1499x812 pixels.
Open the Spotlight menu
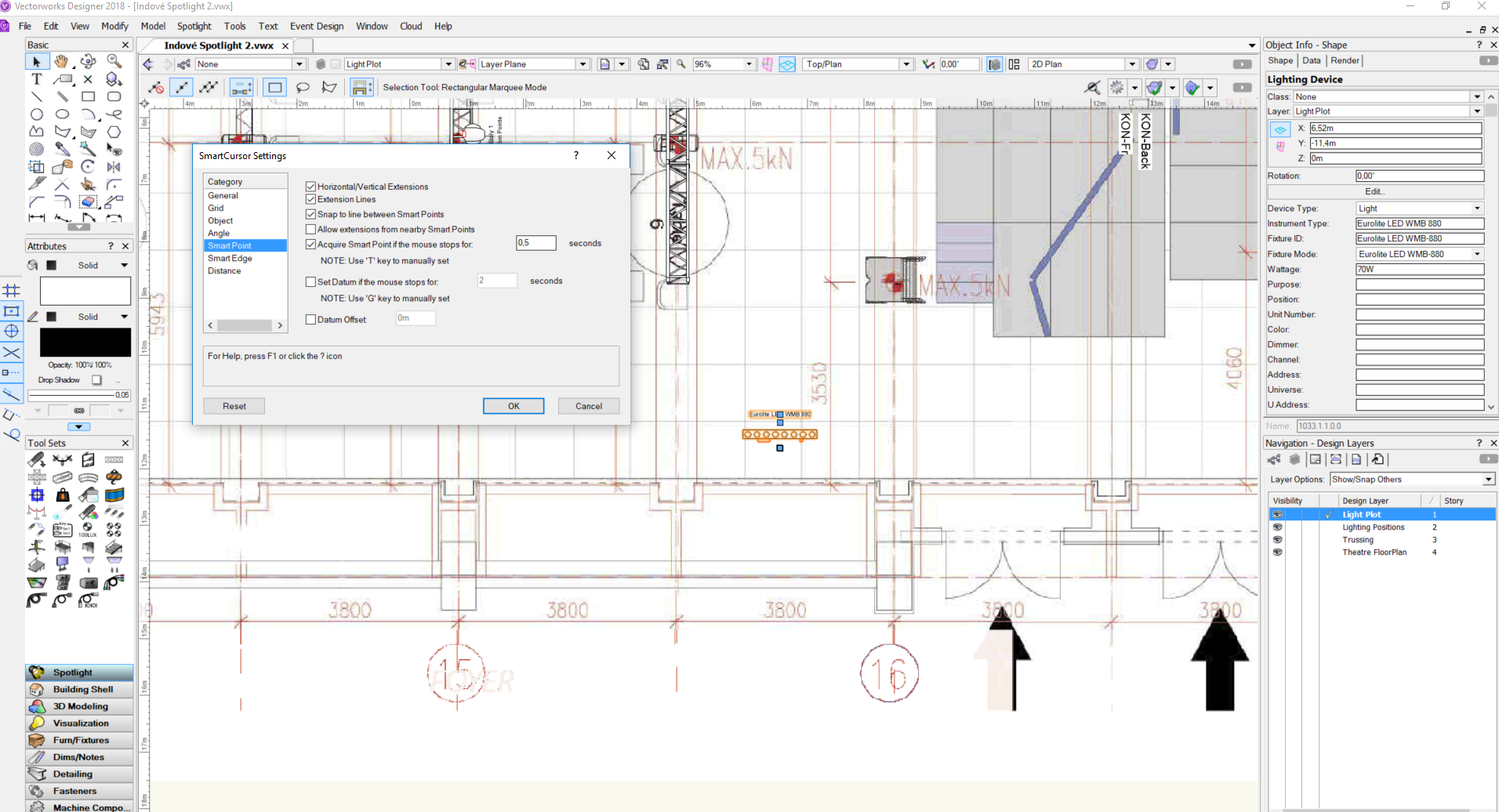coord(194,26)
